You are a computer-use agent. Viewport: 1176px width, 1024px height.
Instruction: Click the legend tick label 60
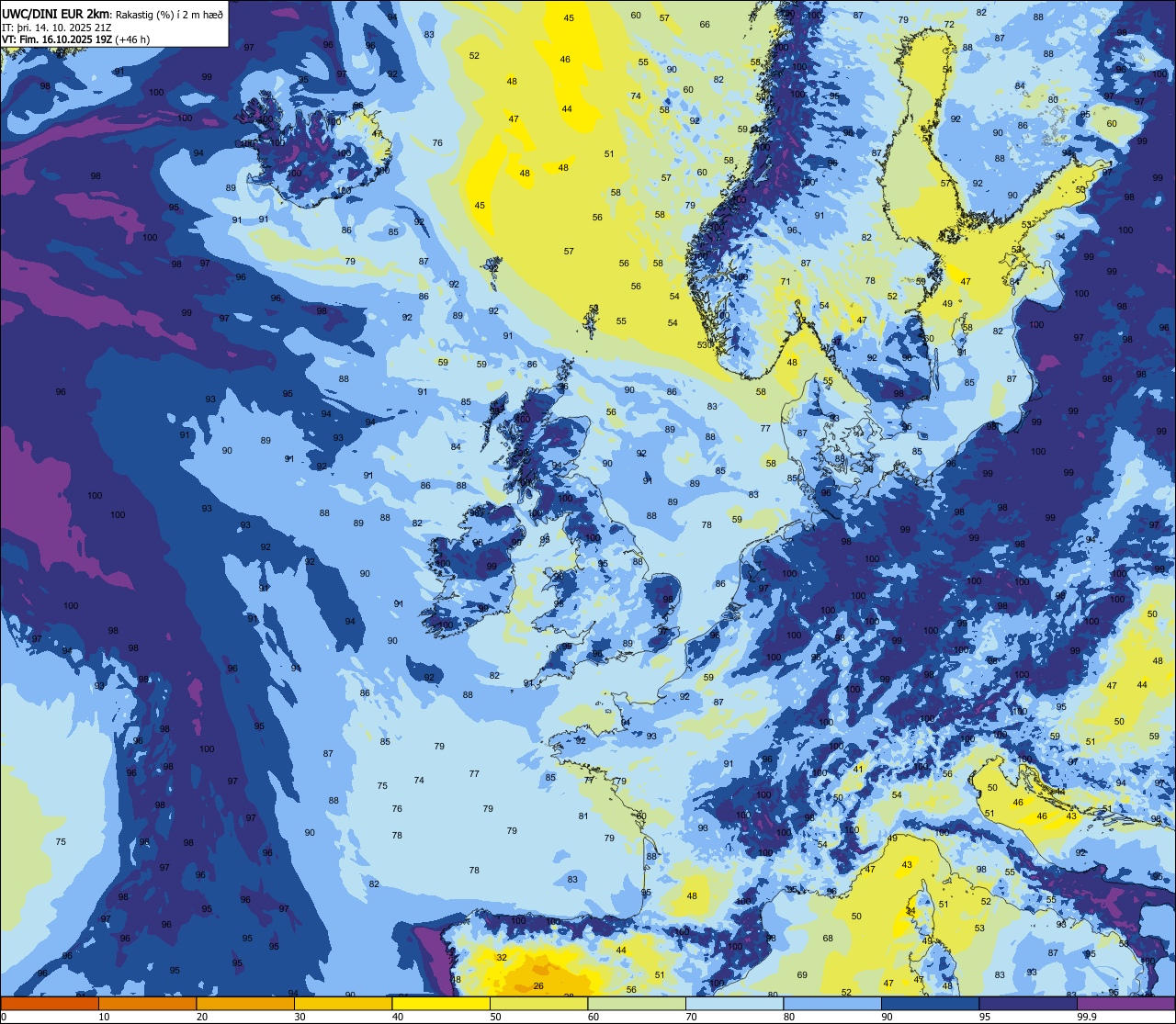coord(594,1017)
